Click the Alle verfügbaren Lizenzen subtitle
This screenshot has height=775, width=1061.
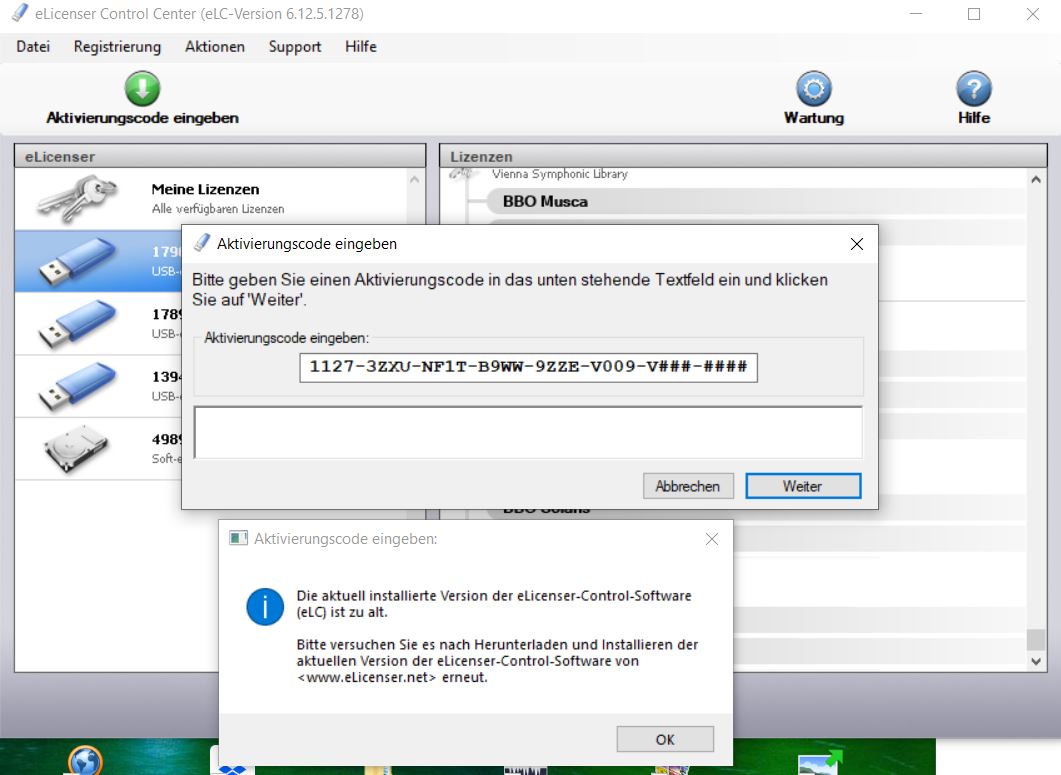(218, 208)
